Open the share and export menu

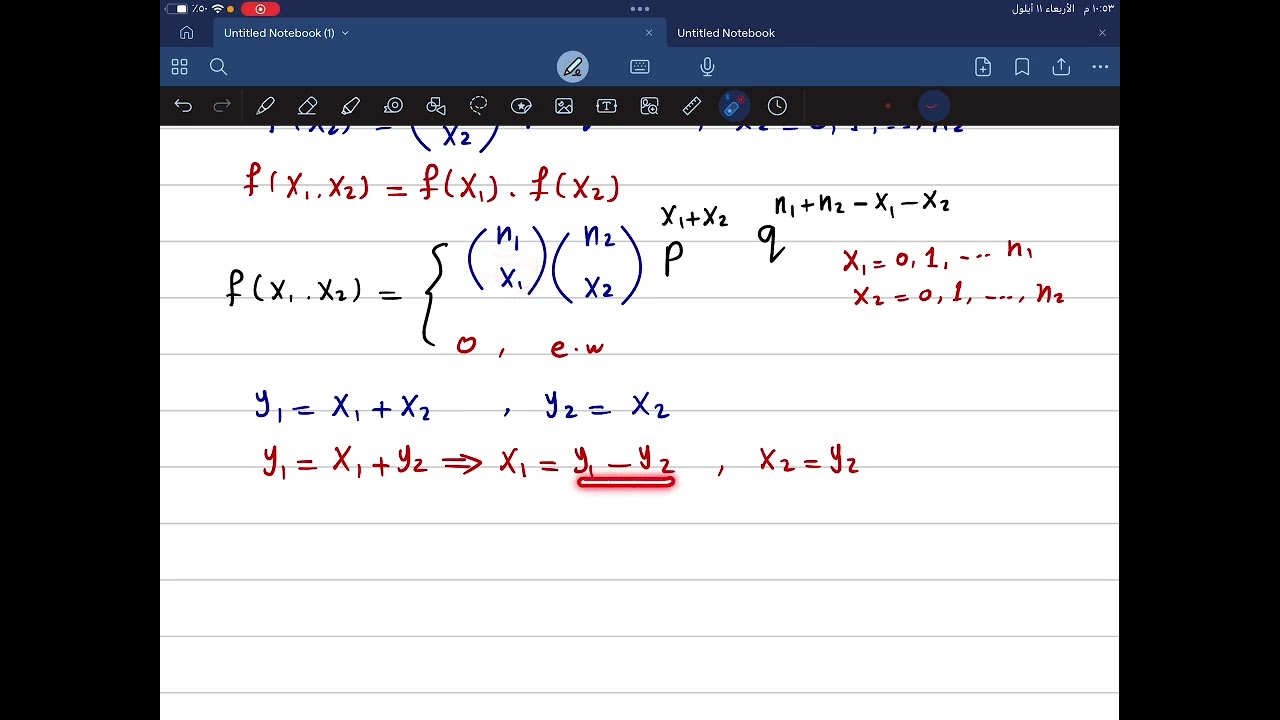(x=1061, y=67)
